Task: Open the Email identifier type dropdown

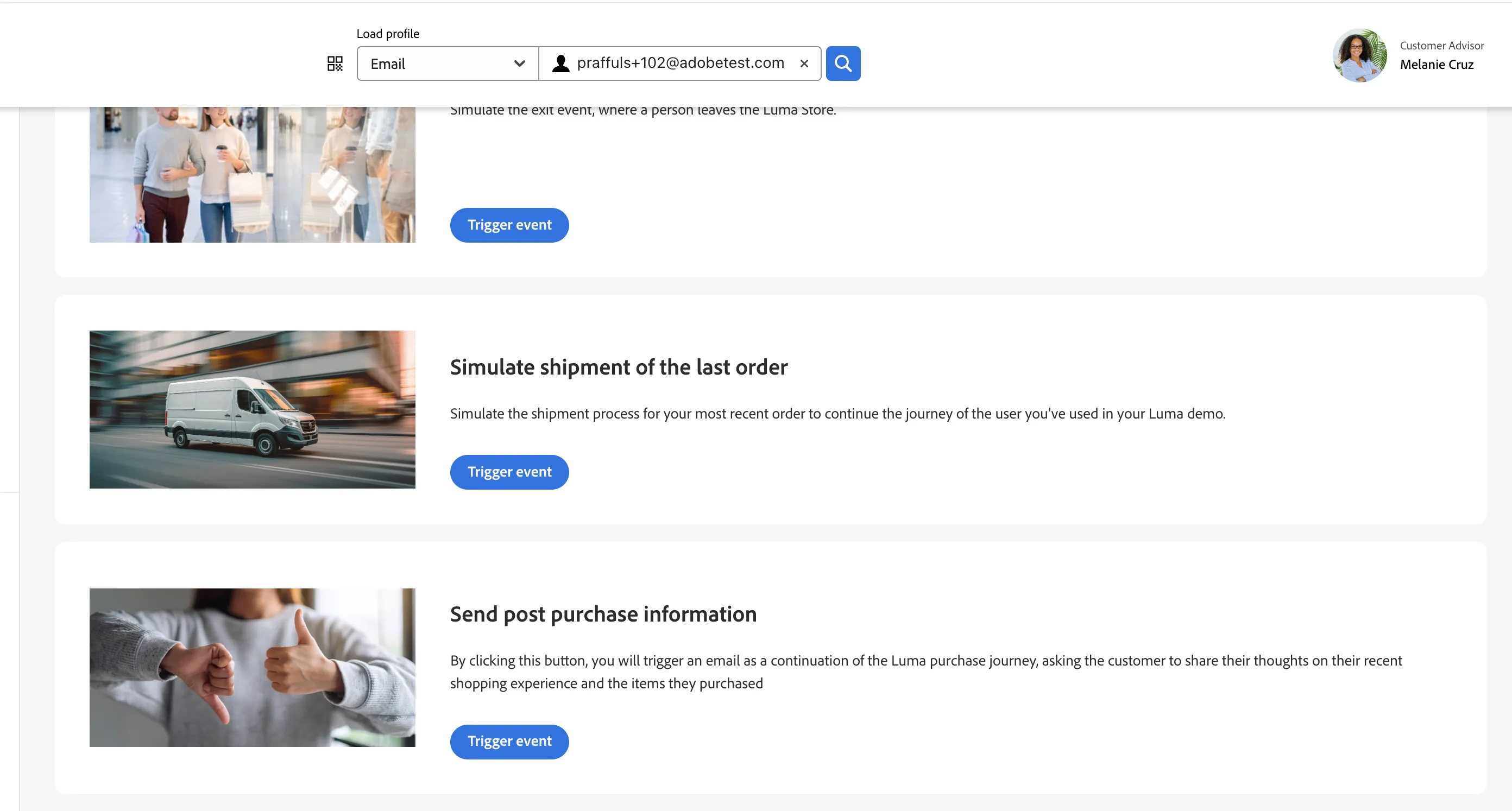Action: click(x=448, y=64)
